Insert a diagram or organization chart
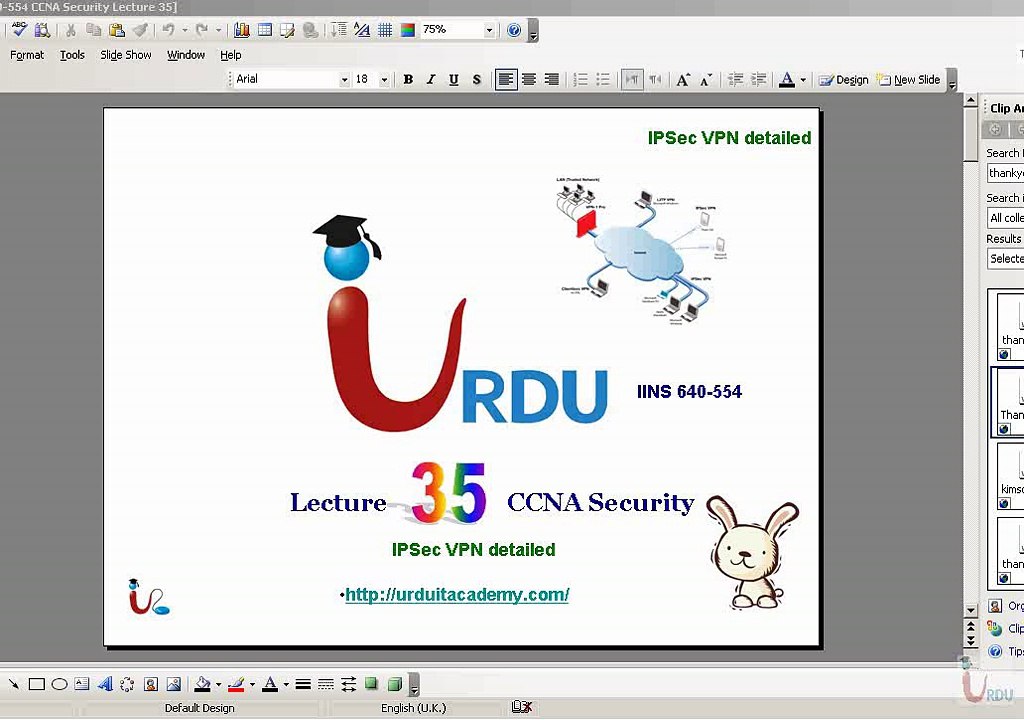1024x720 pixels. pos(127,684)
